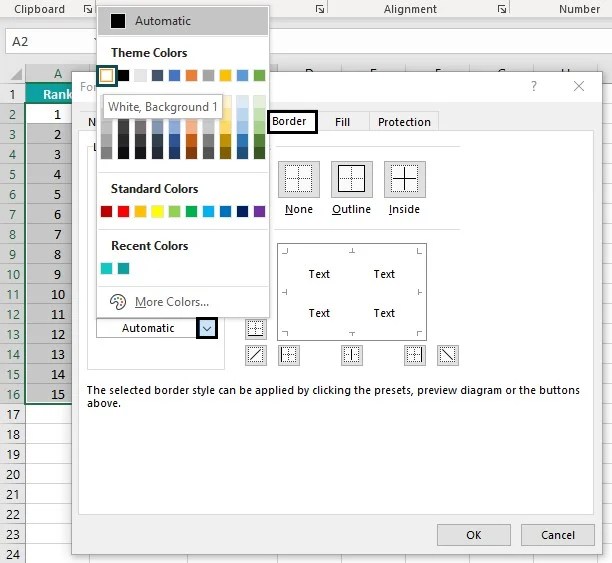612x563 pixels.
Task: Select row 24 header
Action: coord(13,554)
